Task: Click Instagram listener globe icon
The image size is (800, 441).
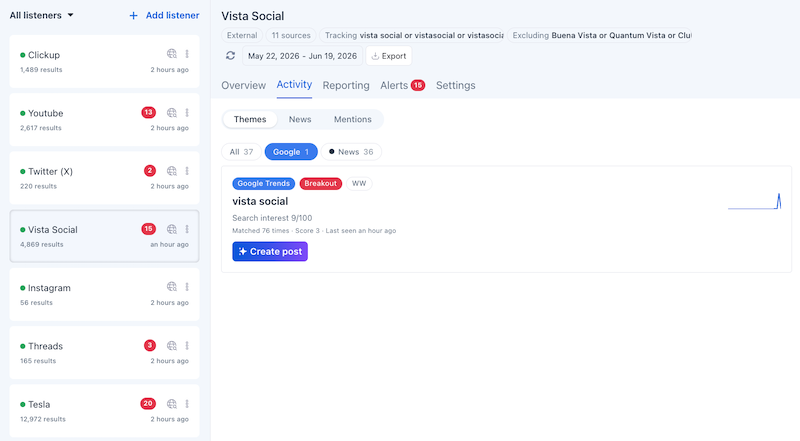Action: (172, 287)
